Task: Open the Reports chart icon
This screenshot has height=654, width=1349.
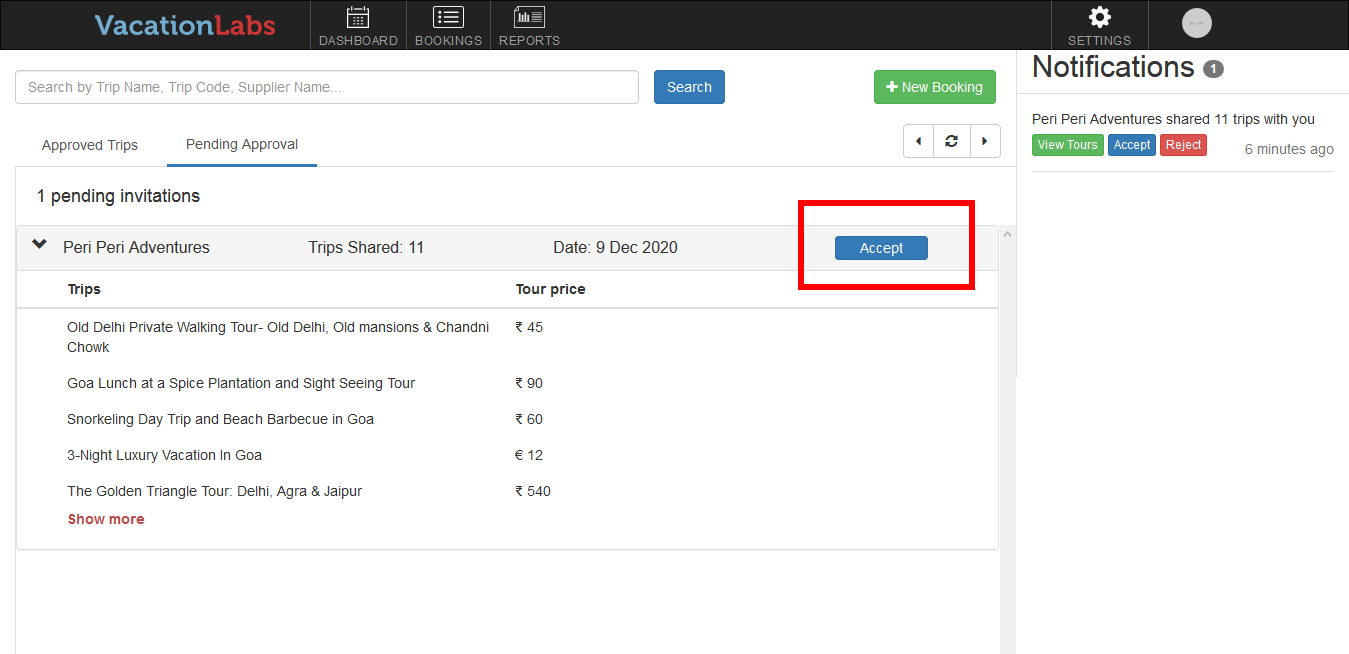Action: [x=529, y=17]
